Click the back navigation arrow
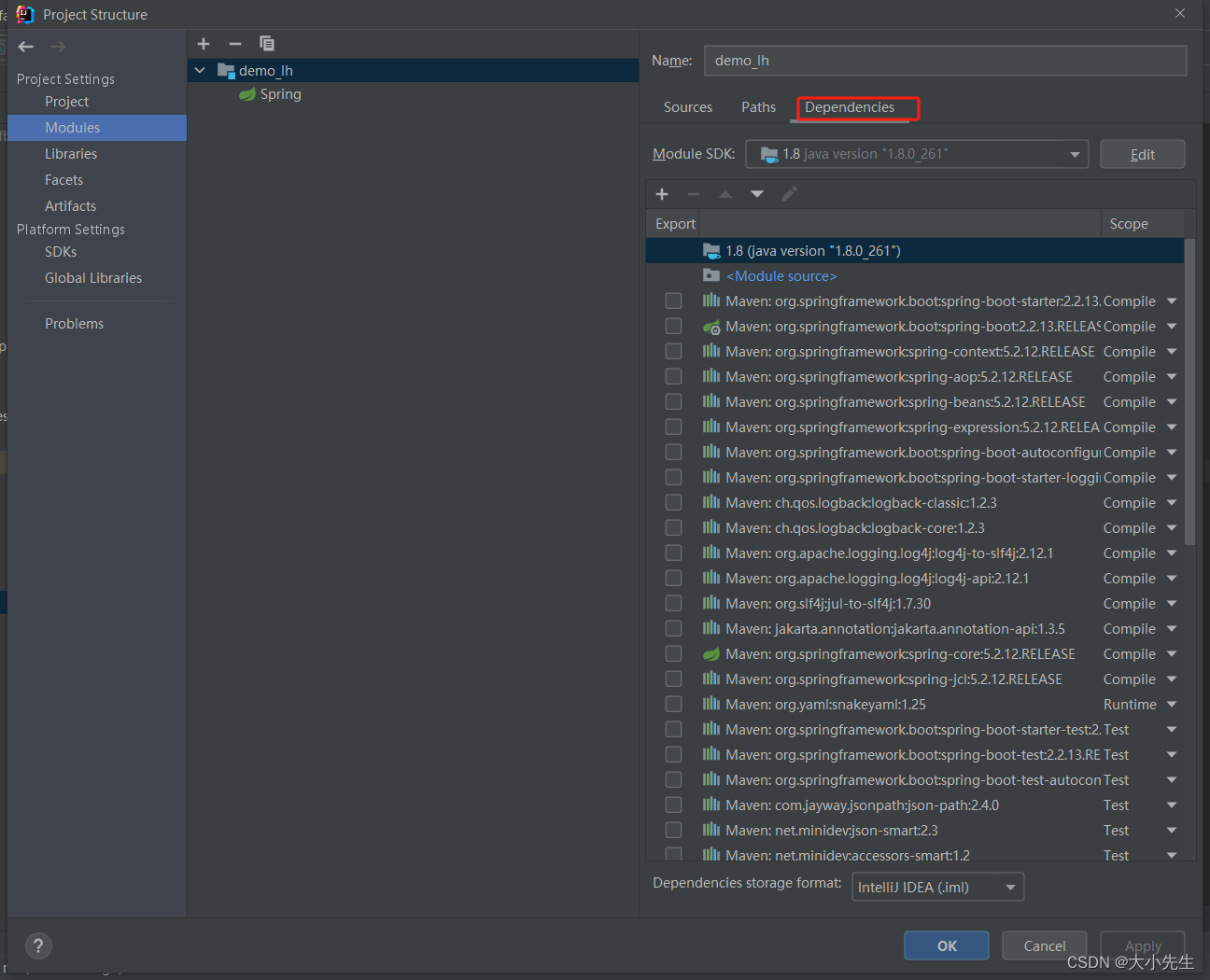The image size is (1210, 980). [26, 47]
